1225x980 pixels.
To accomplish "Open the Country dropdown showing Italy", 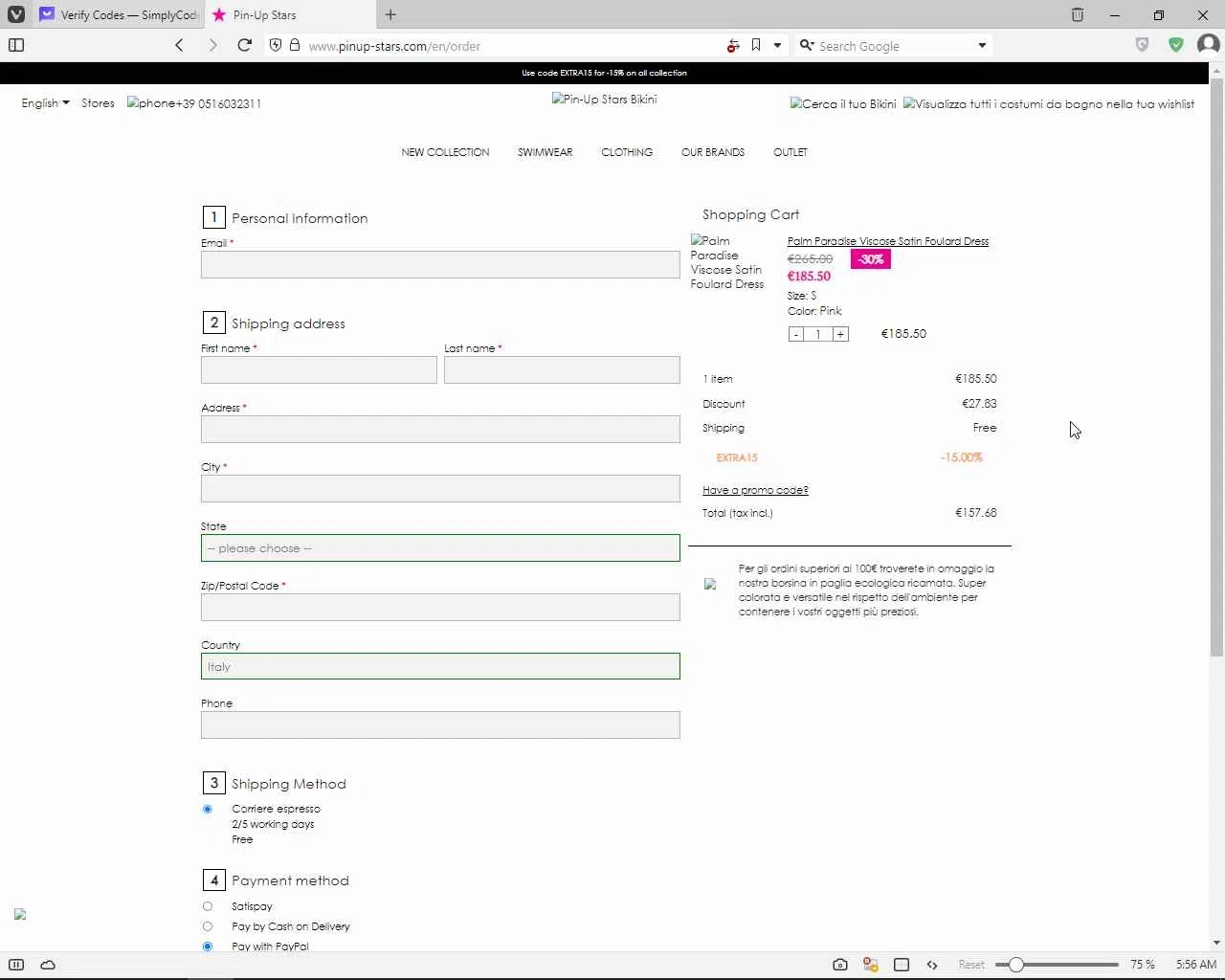I will coord(440,666).
